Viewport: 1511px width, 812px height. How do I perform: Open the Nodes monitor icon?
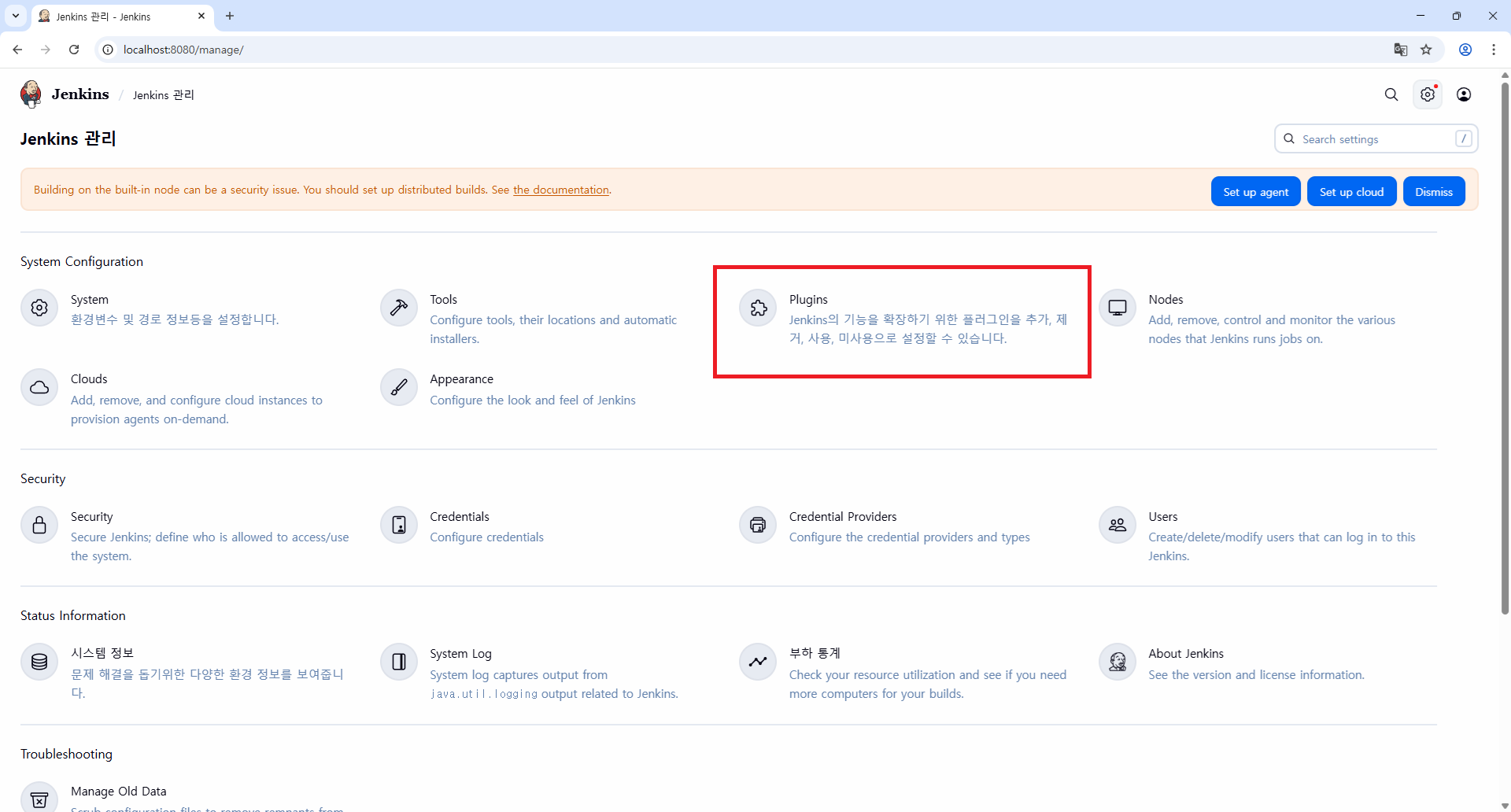(x=1118, y=308)
